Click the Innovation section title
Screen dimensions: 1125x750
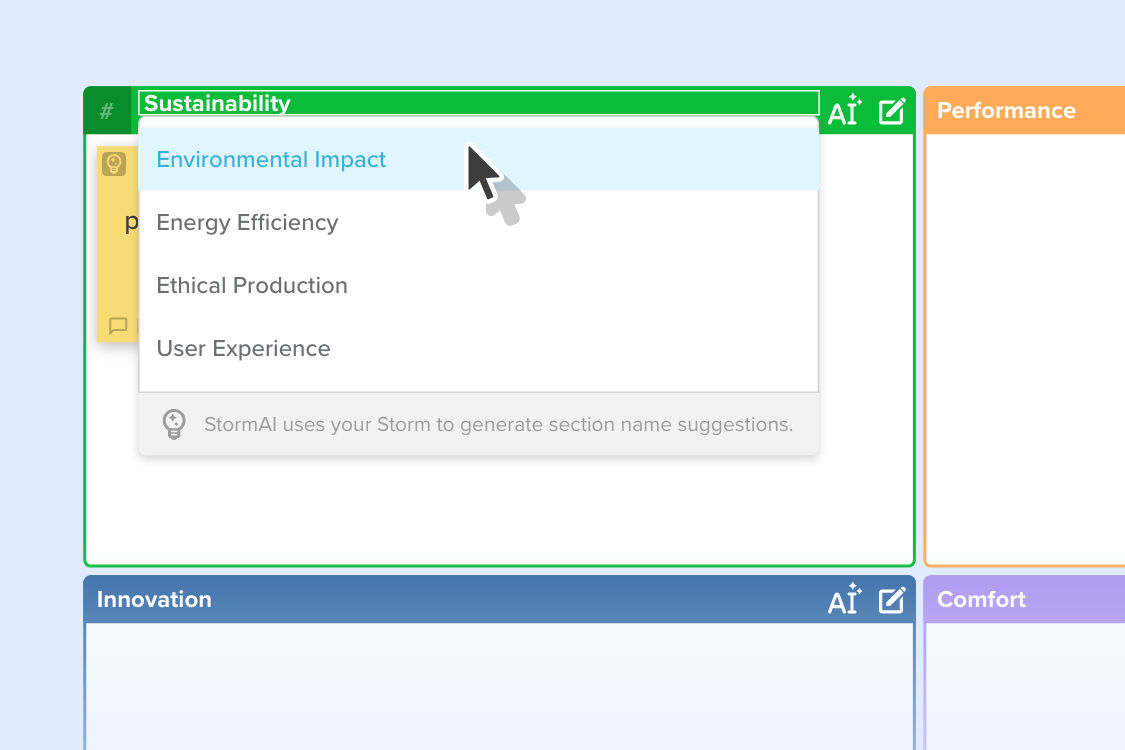[154, 599]
